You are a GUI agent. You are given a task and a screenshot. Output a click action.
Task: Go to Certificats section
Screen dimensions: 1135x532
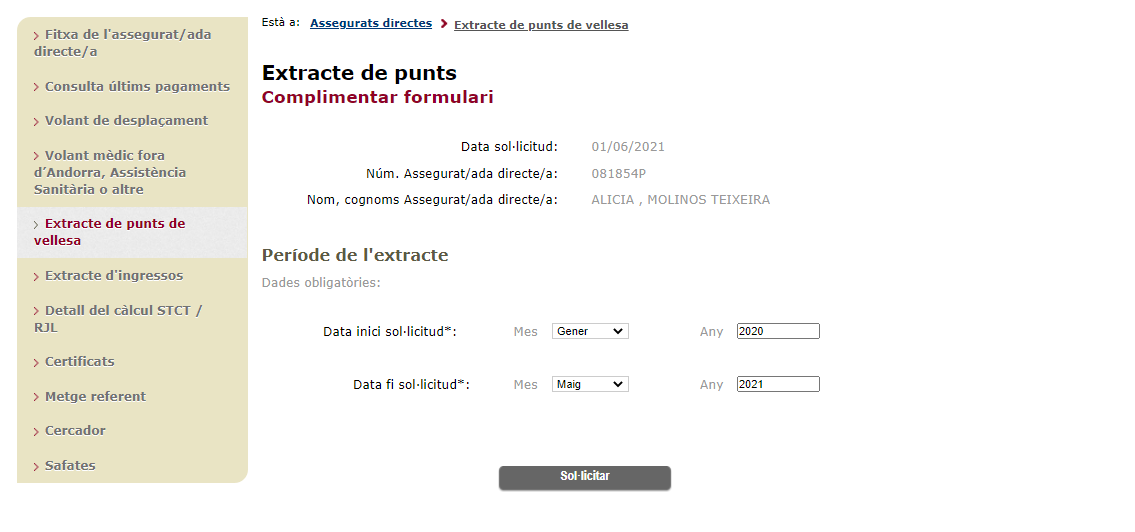coord(74,362)
